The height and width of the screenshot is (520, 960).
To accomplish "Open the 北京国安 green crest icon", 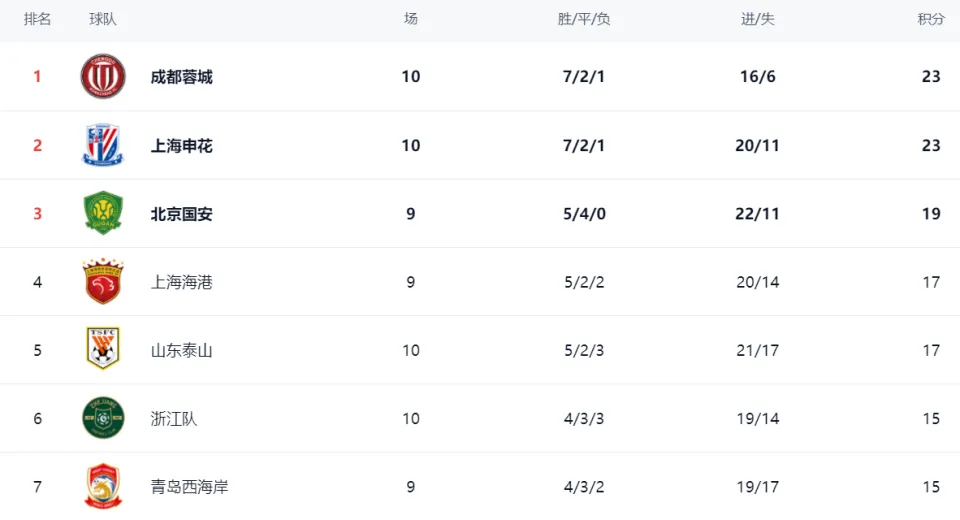I will pos(103,213).
